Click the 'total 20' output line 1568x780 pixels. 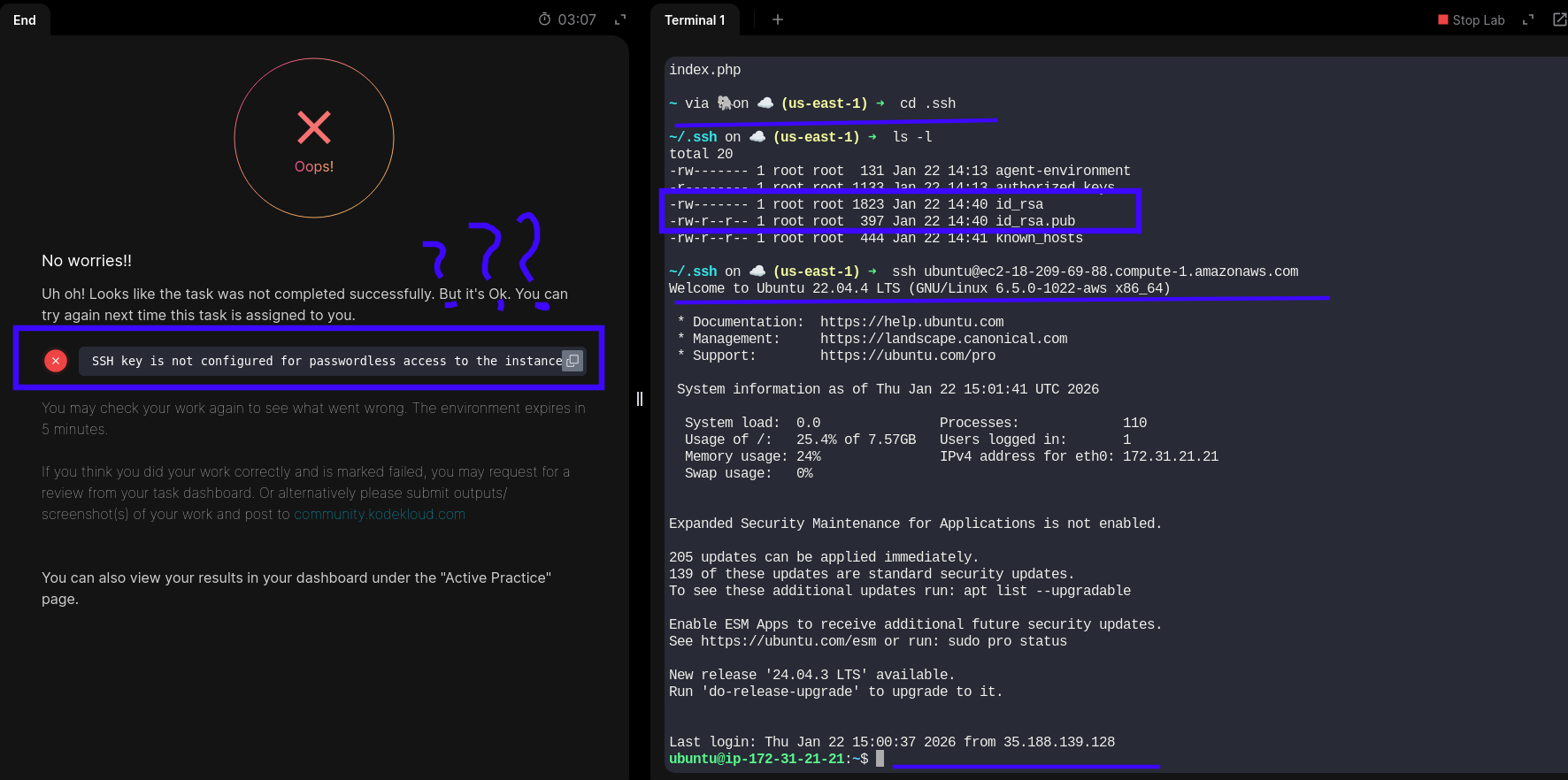click(701, 154)
